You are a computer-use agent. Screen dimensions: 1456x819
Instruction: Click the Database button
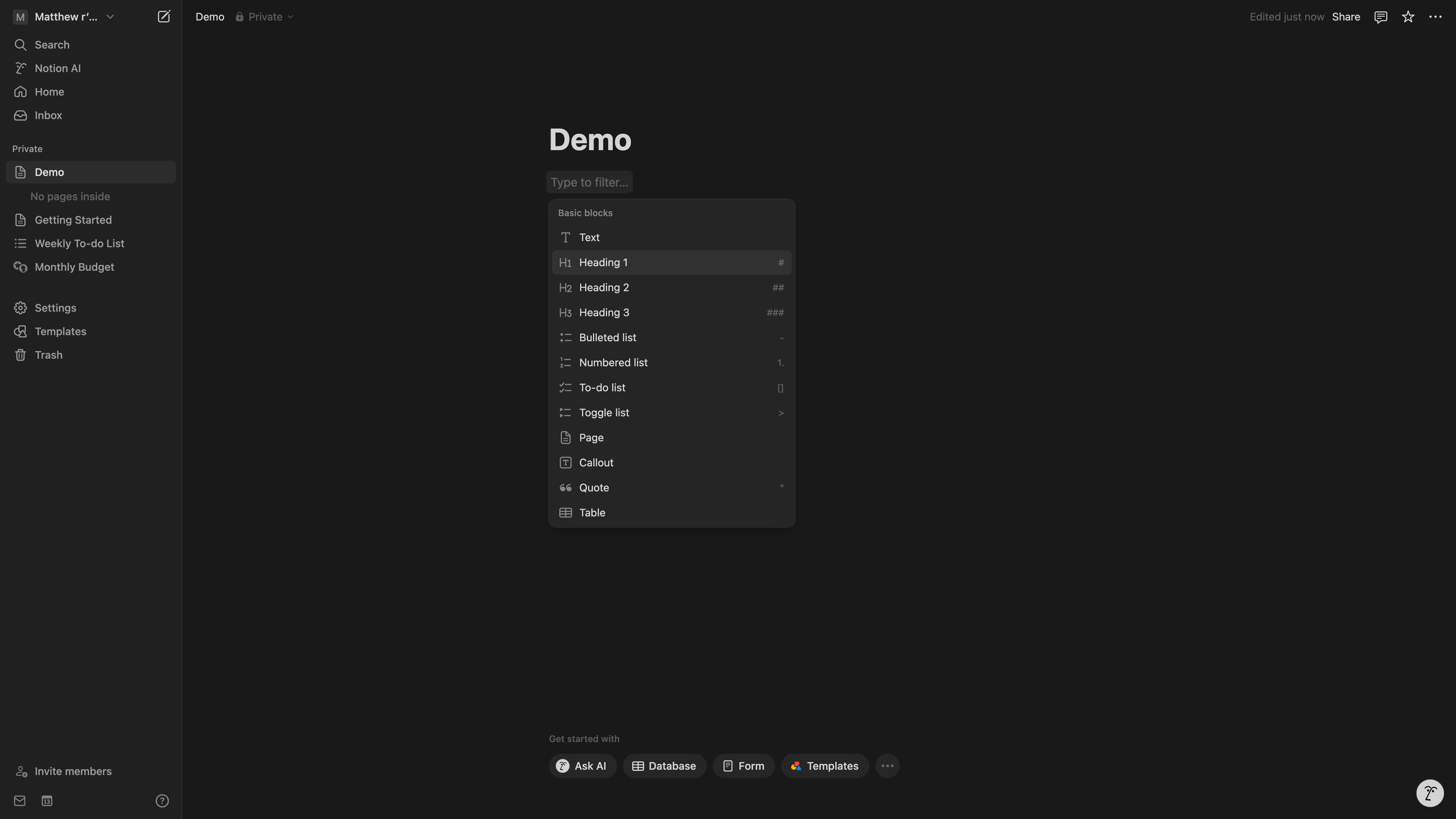tap(664, 766)
